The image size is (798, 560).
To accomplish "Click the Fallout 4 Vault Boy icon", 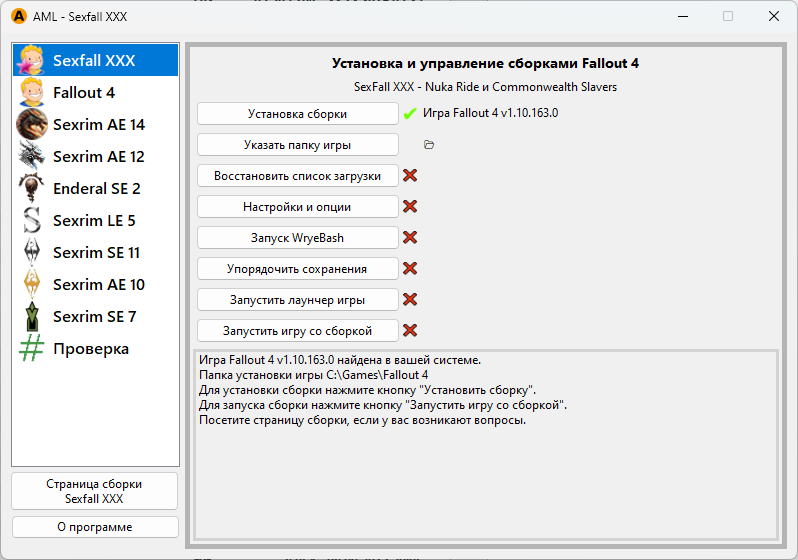I will point(32,93).
